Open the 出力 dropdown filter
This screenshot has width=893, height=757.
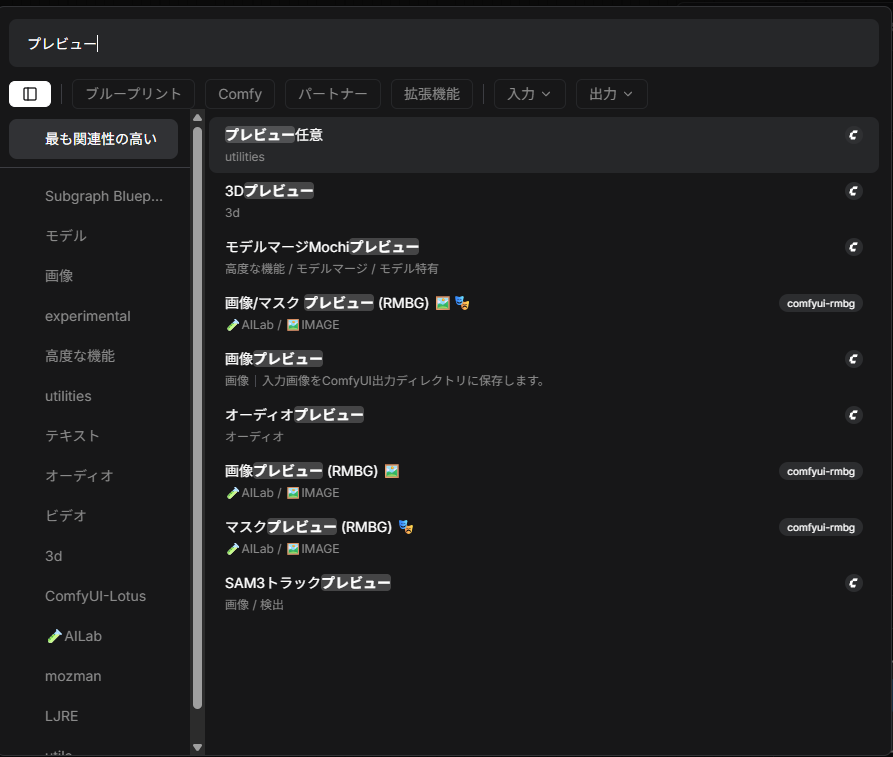pyautogui.click(x=612, y=94)
